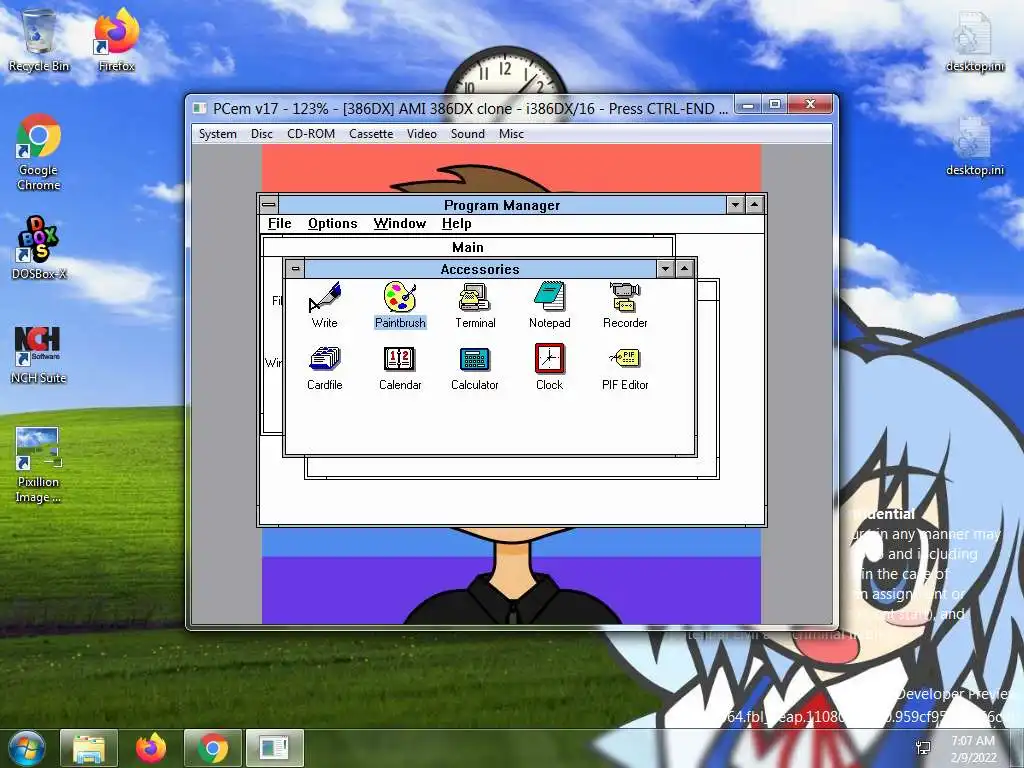The image size is (1024, 768).
Task: Open the PCem Sound menu
Action: click(468, 134)
